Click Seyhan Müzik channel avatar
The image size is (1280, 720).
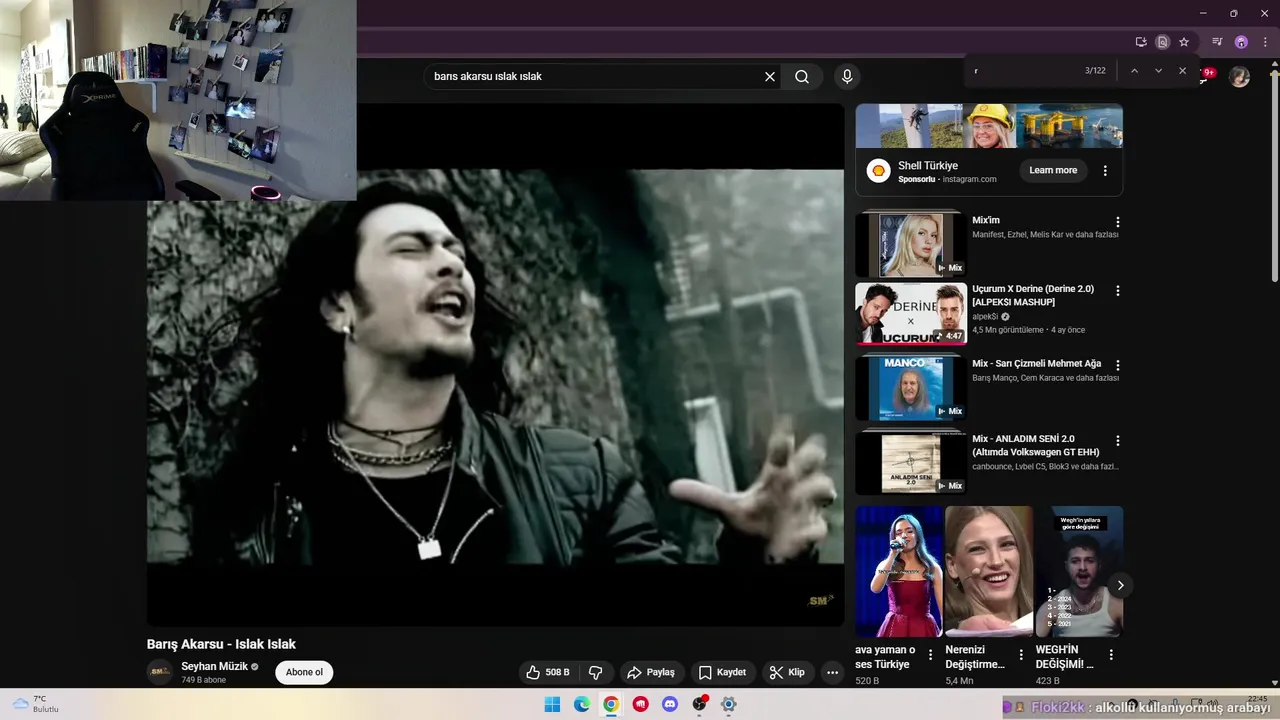[x=159, y=672]
